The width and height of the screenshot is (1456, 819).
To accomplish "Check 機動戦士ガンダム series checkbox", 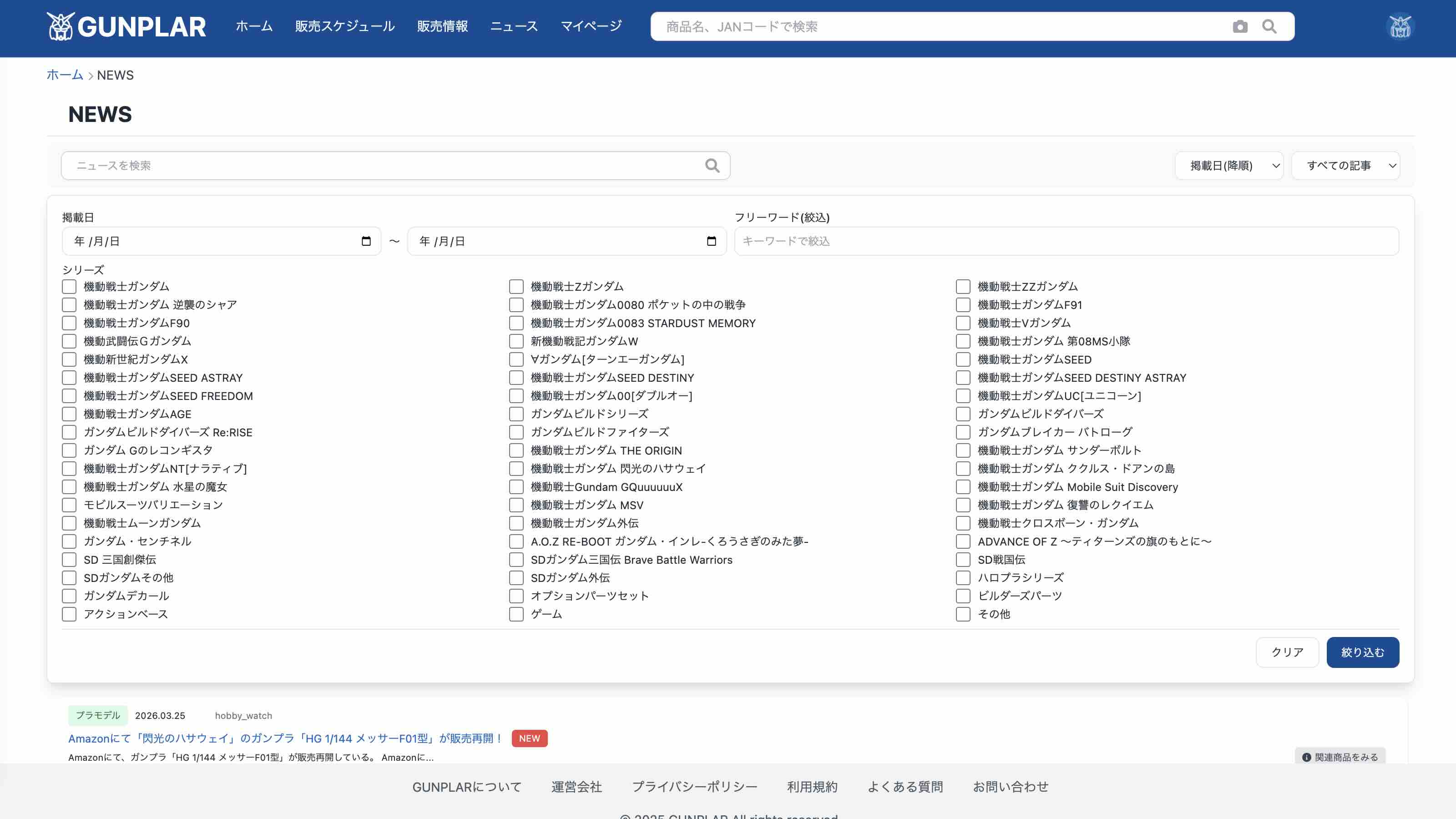I will [69, 287].
